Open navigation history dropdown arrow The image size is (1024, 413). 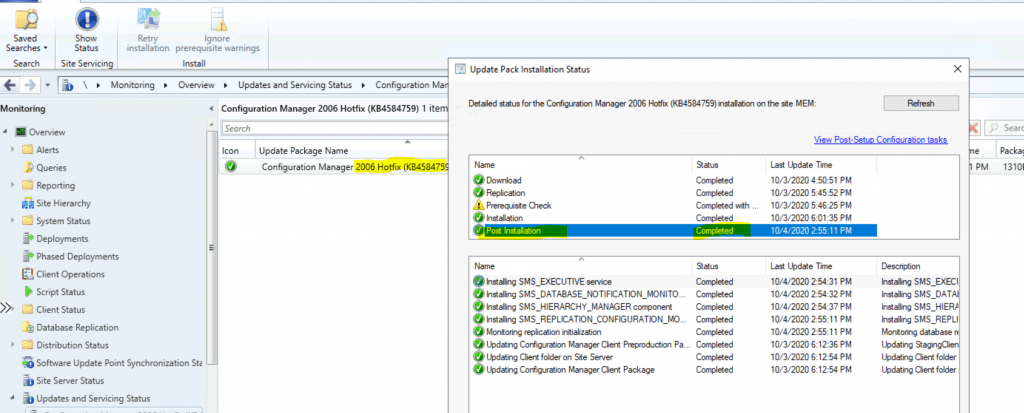(47, 86)
